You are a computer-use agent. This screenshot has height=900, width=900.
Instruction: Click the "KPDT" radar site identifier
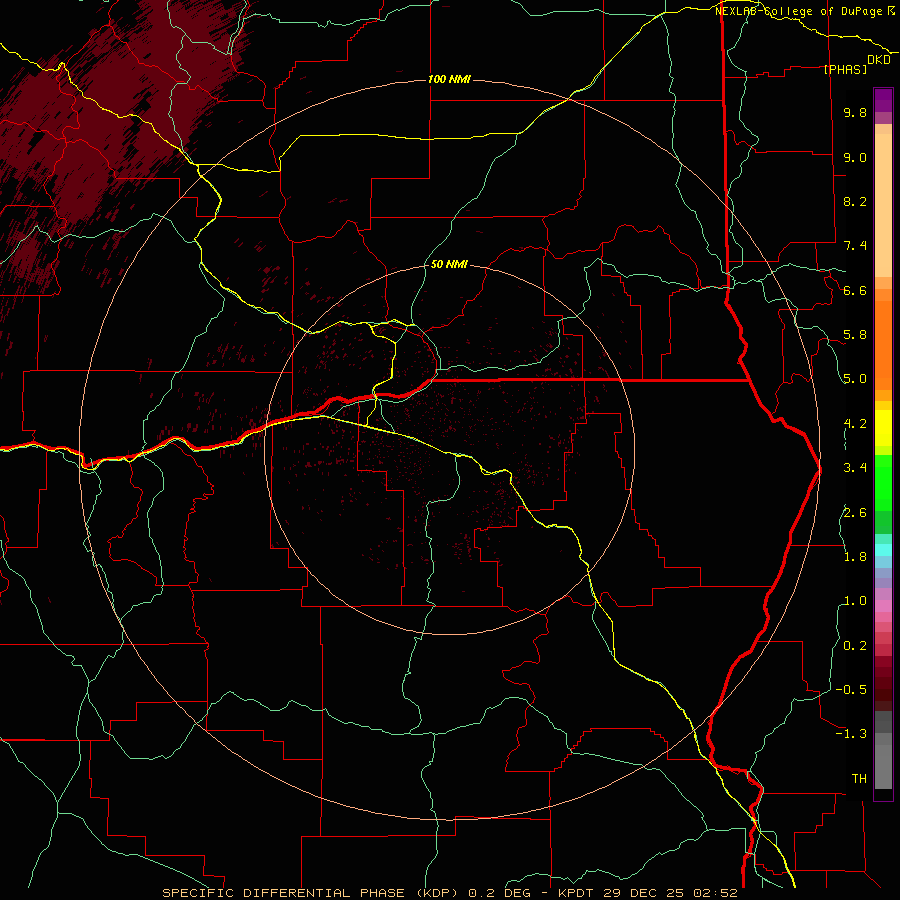coord(577,893)
